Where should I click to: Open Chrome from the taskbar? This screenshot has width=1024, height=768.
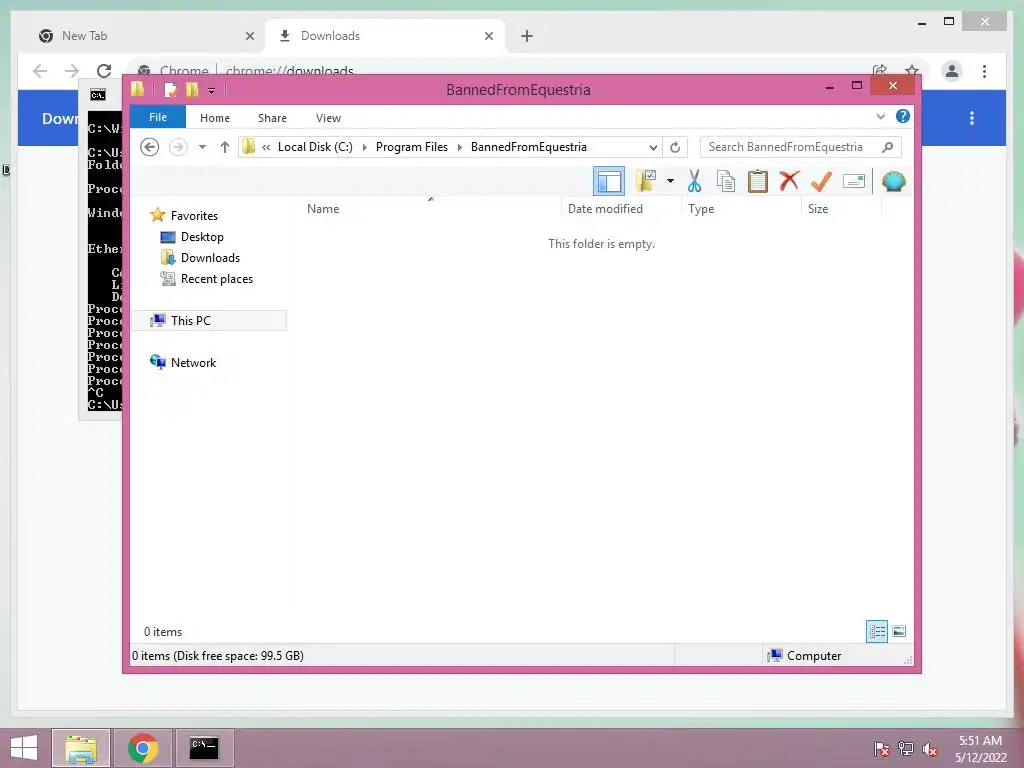pos(143,748)
